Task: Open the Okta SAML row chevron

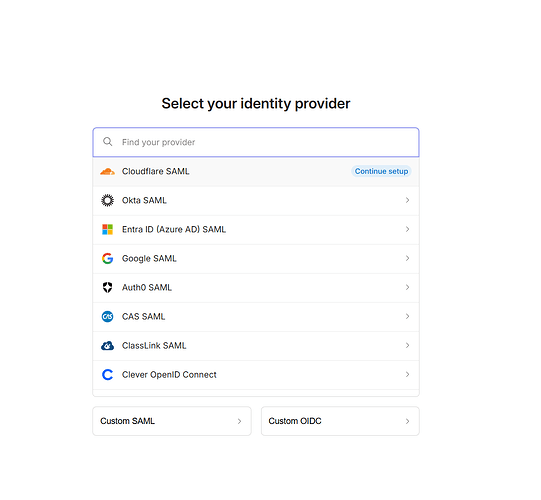Action: 407,200
